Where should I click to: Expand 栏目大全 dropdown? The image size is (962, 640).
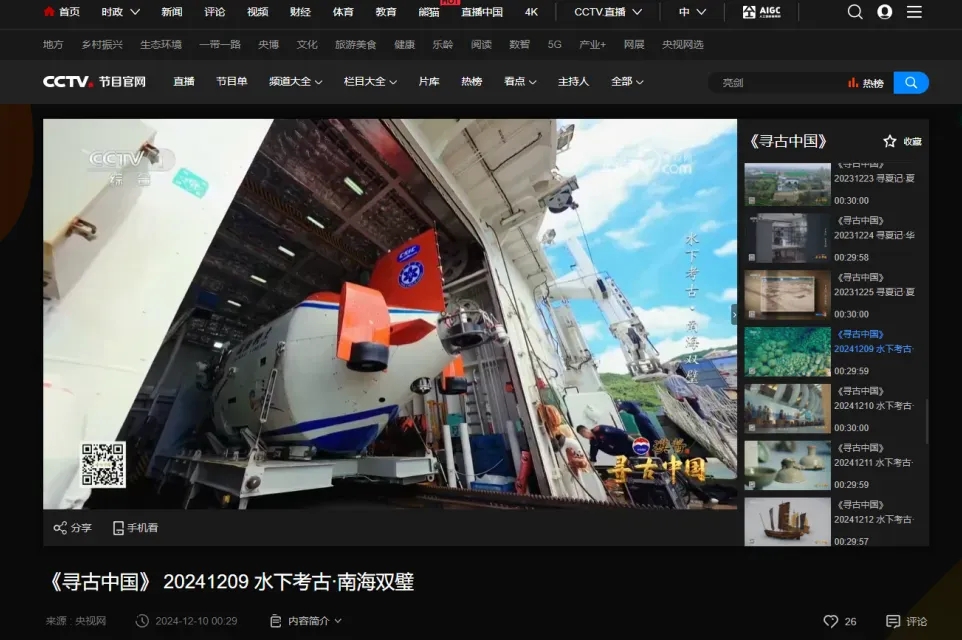pos(370,82)
